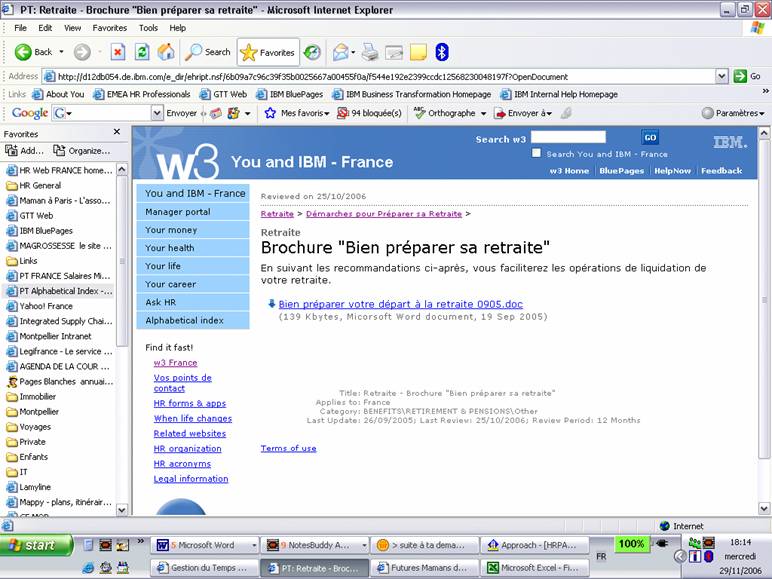
Task: Click Paramètres in Google toolbar
Action: pyautogui.click(x=733, y=113)
